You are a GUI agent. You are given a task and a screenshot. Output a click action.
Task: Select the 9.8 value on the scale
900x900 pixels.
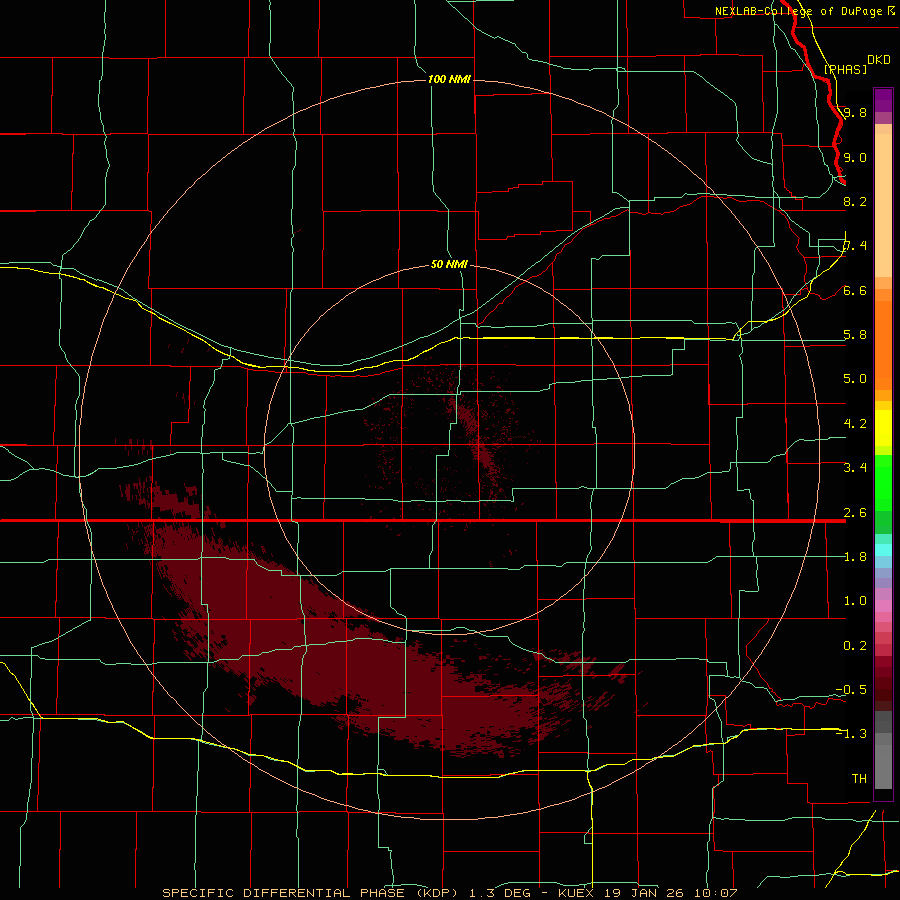coord(855,112)
